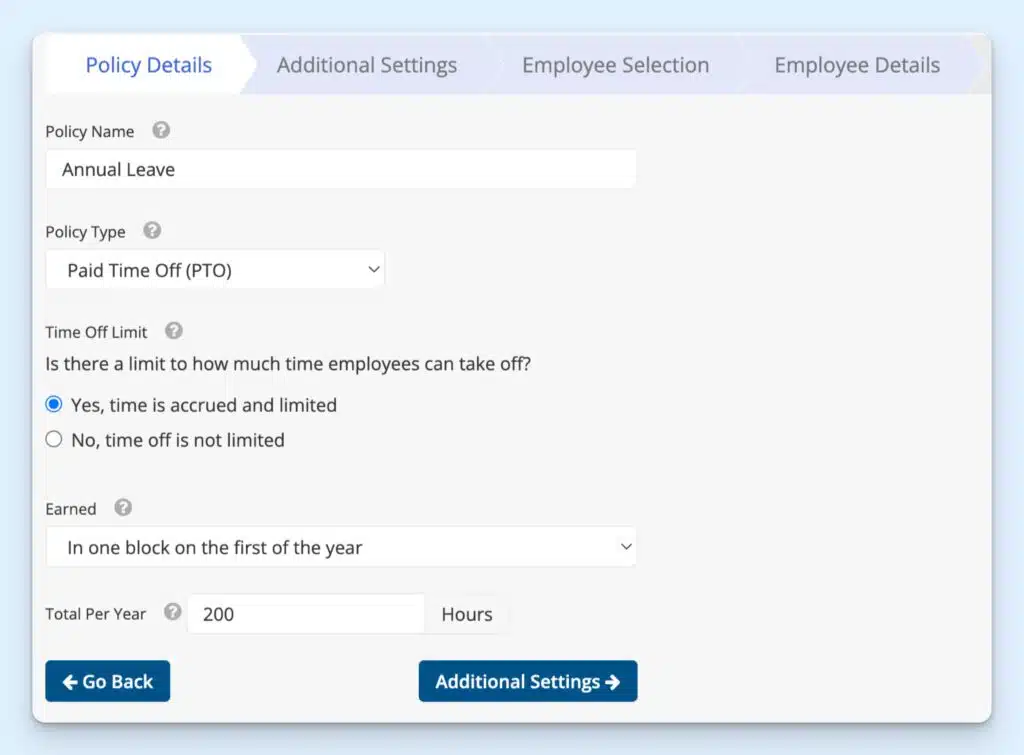Open the Policy Type help tooltip
The height and width of the screenshot is (755, 1024).
click(151, 231)
